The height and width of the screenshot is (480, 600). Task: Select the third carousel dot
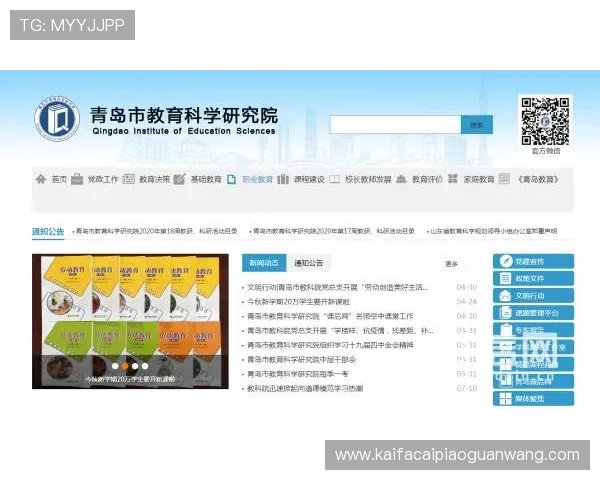click(135, 366)
